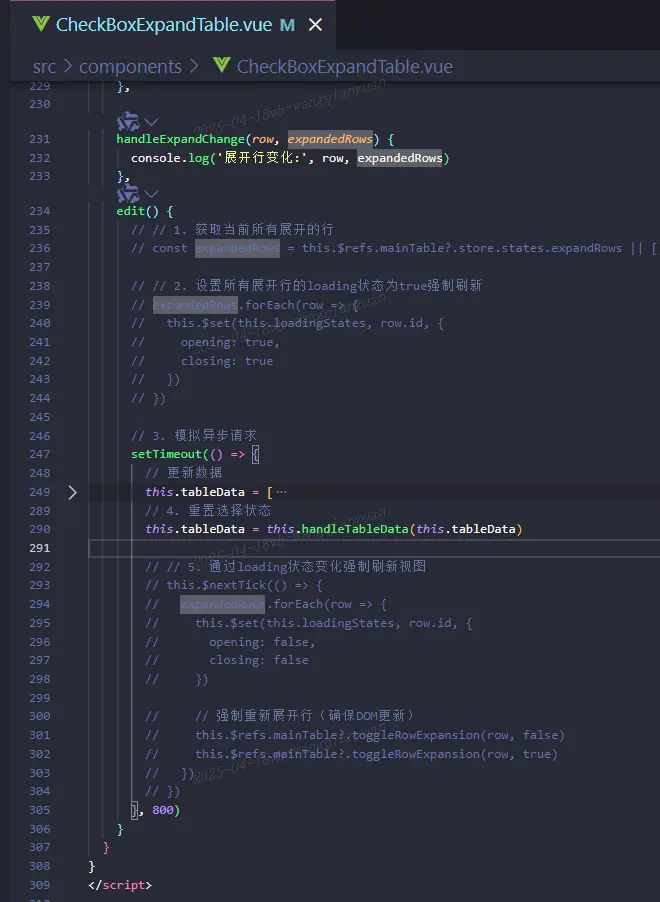
Task: Click the 'edit' method name on line 234
Action: (x=131, y=211)
